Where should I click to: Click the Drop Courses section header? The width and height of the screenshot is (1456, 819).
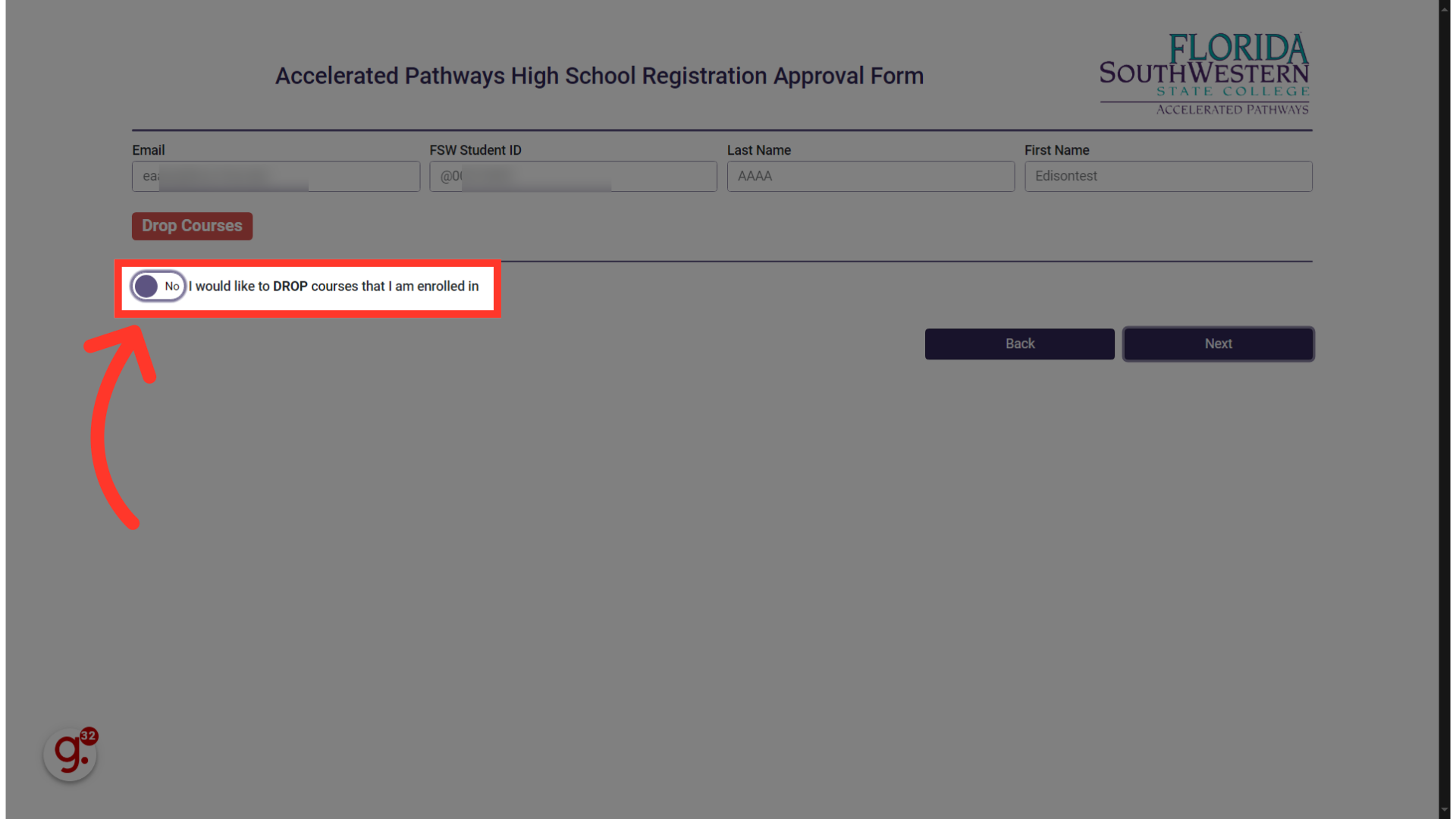[192, 225]
